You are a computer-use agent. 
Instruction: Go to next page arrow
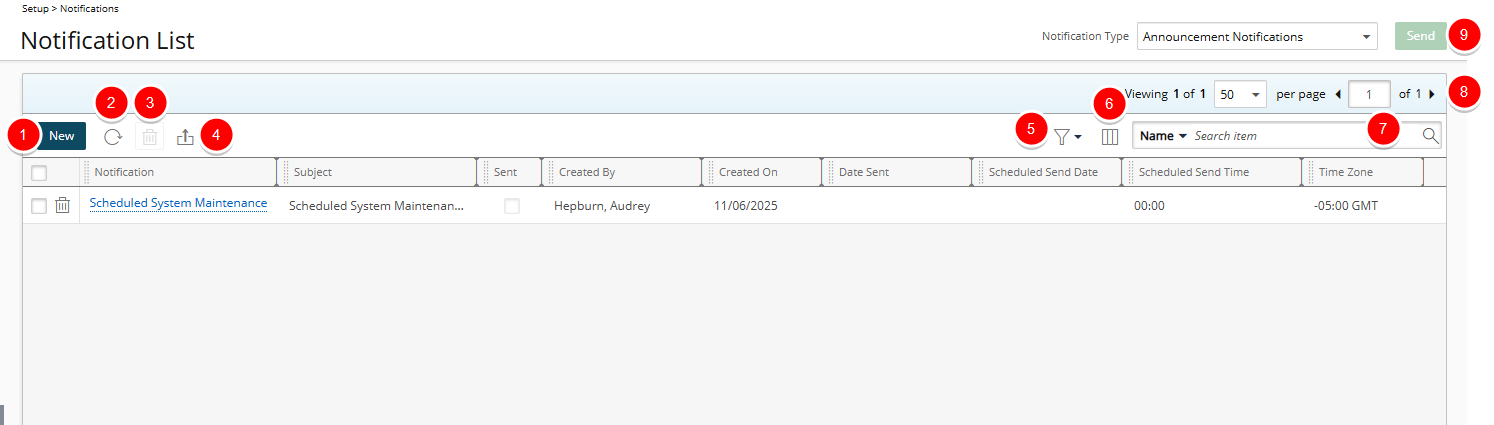pos(1432,94)
